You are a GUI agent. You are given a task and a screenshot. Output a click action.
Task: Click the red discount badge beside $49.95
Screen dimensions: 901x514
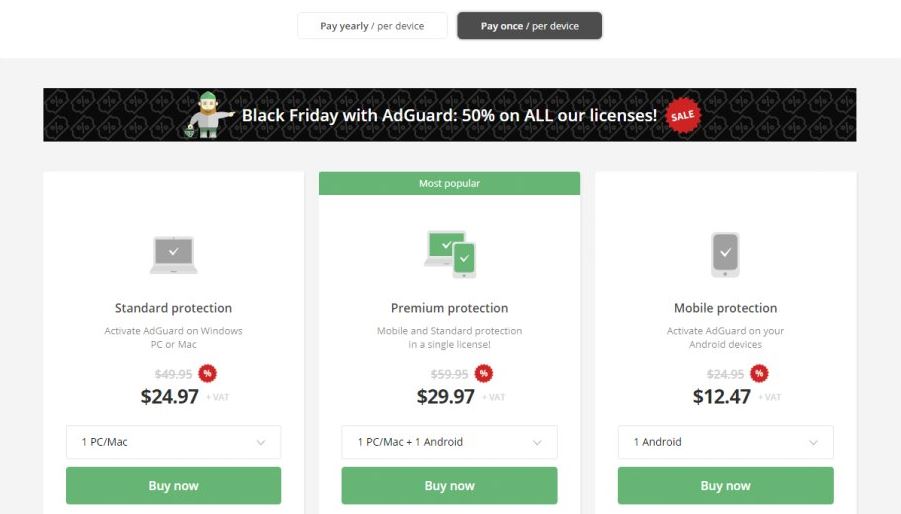coord(208,374)
